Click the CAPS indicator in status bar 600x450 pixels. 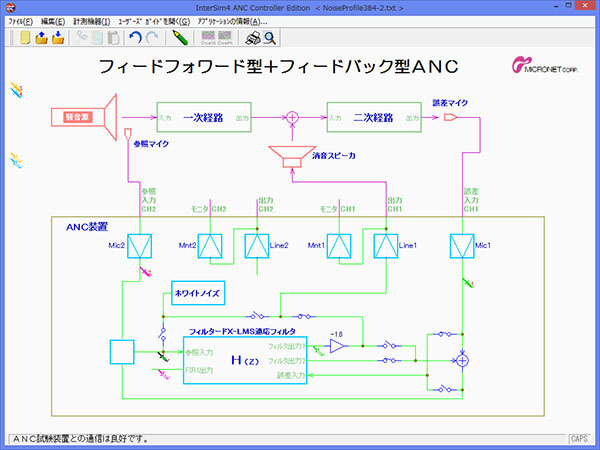[579, 439]
